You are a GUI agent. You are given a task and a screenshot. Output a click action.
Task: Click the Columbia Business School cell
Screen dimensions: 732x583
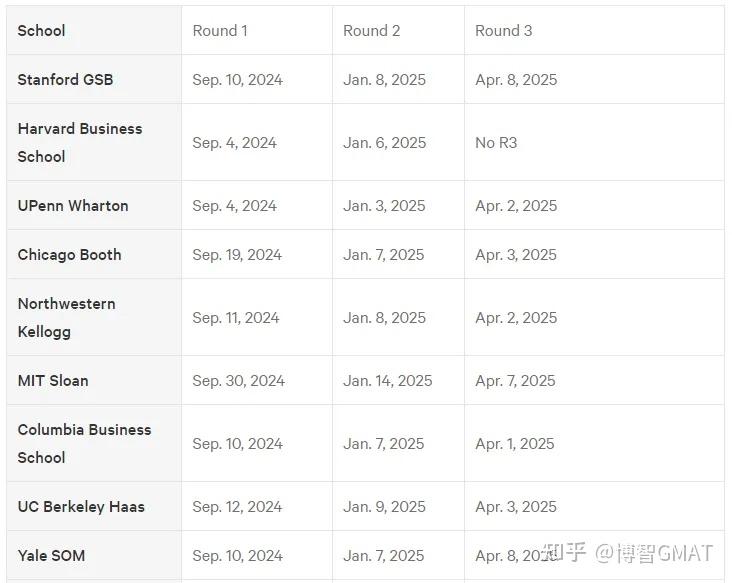point(84,444)
